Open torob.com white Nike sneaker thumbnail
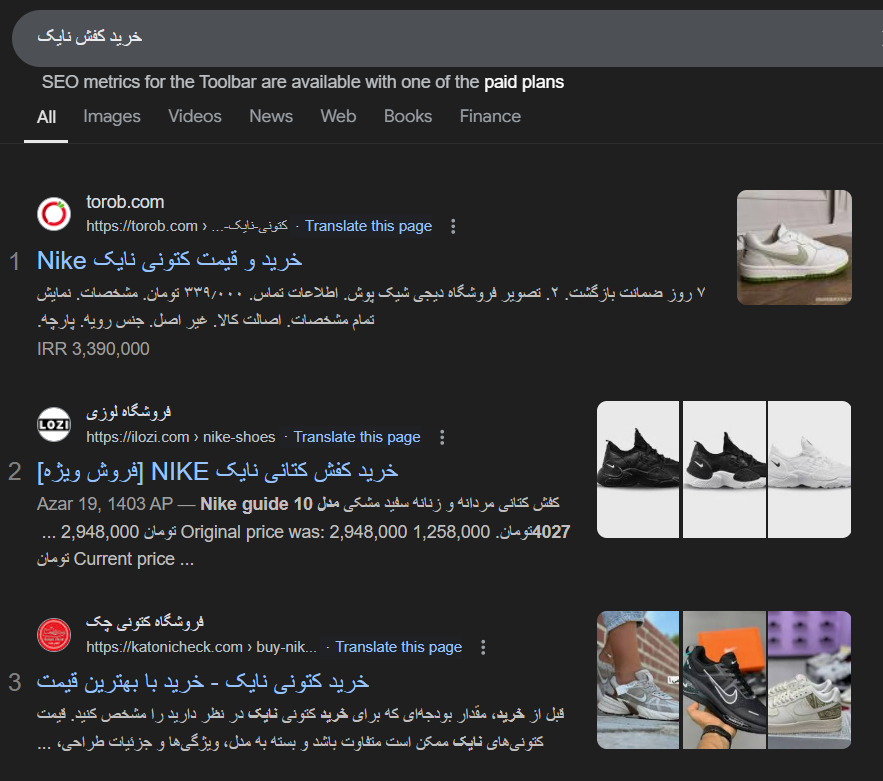 click(794, 247)
